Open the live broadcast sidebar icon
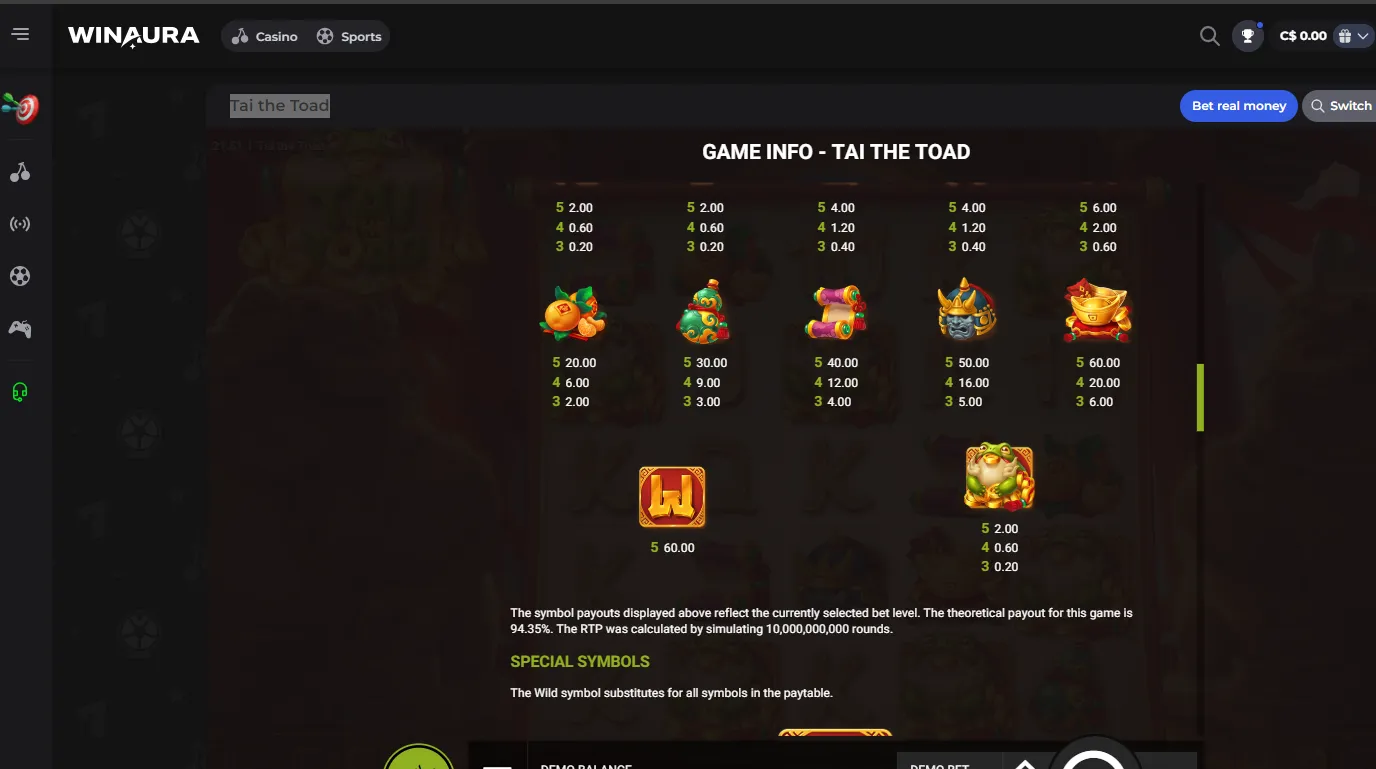Screen dimensions: 1376x769 pos(20,224)
